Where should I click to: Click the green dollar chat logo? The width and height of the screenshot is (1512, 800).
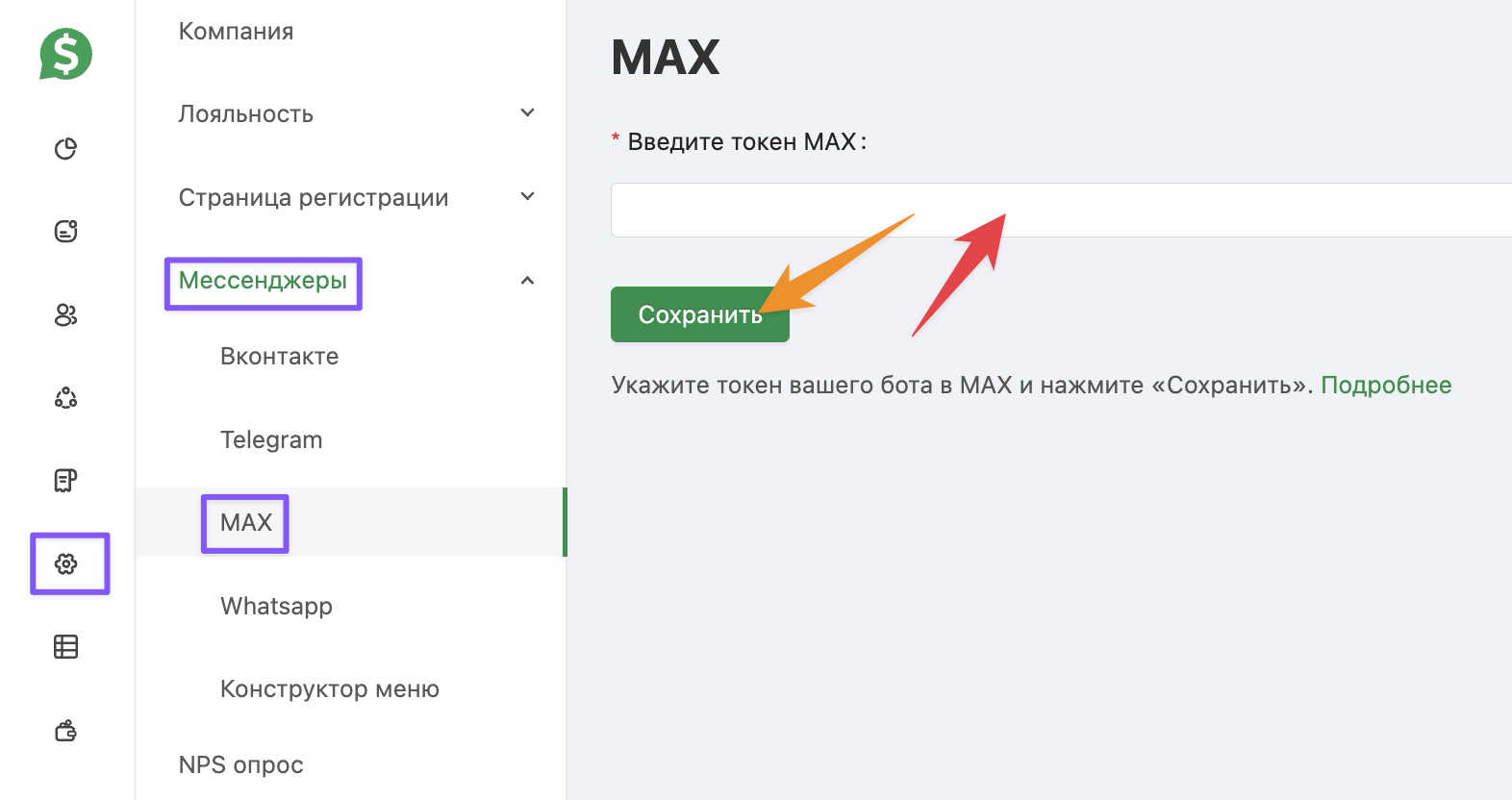click(x=65, y=54)
